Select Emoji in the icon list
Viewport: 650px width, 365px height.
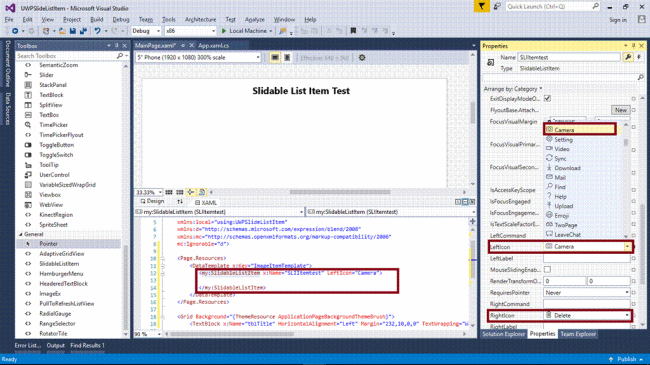[x=561, y=216]
